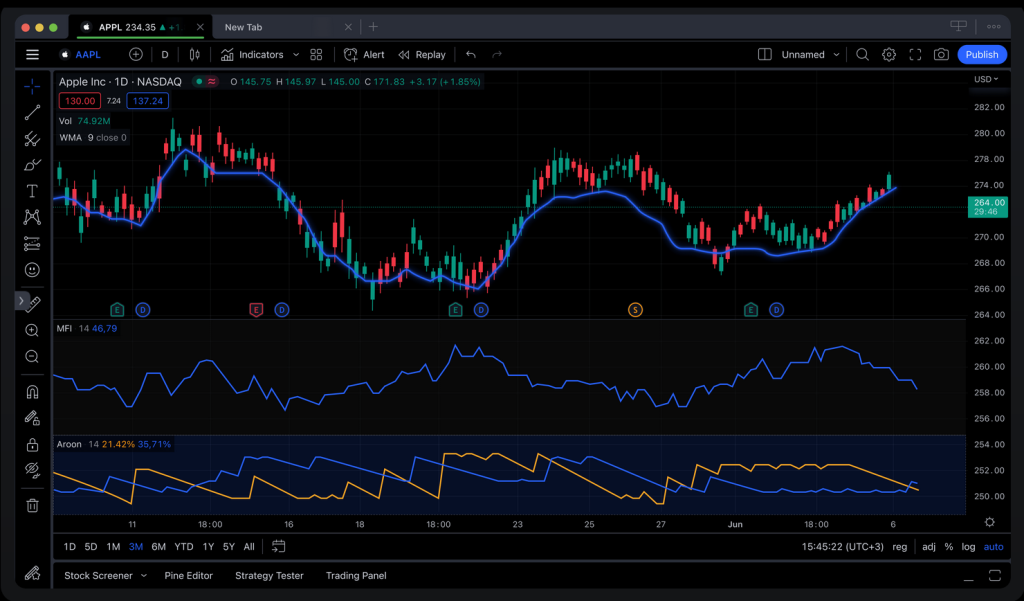
Task: Open the USD currency dropdown
Action: click(x=986, y=79)
